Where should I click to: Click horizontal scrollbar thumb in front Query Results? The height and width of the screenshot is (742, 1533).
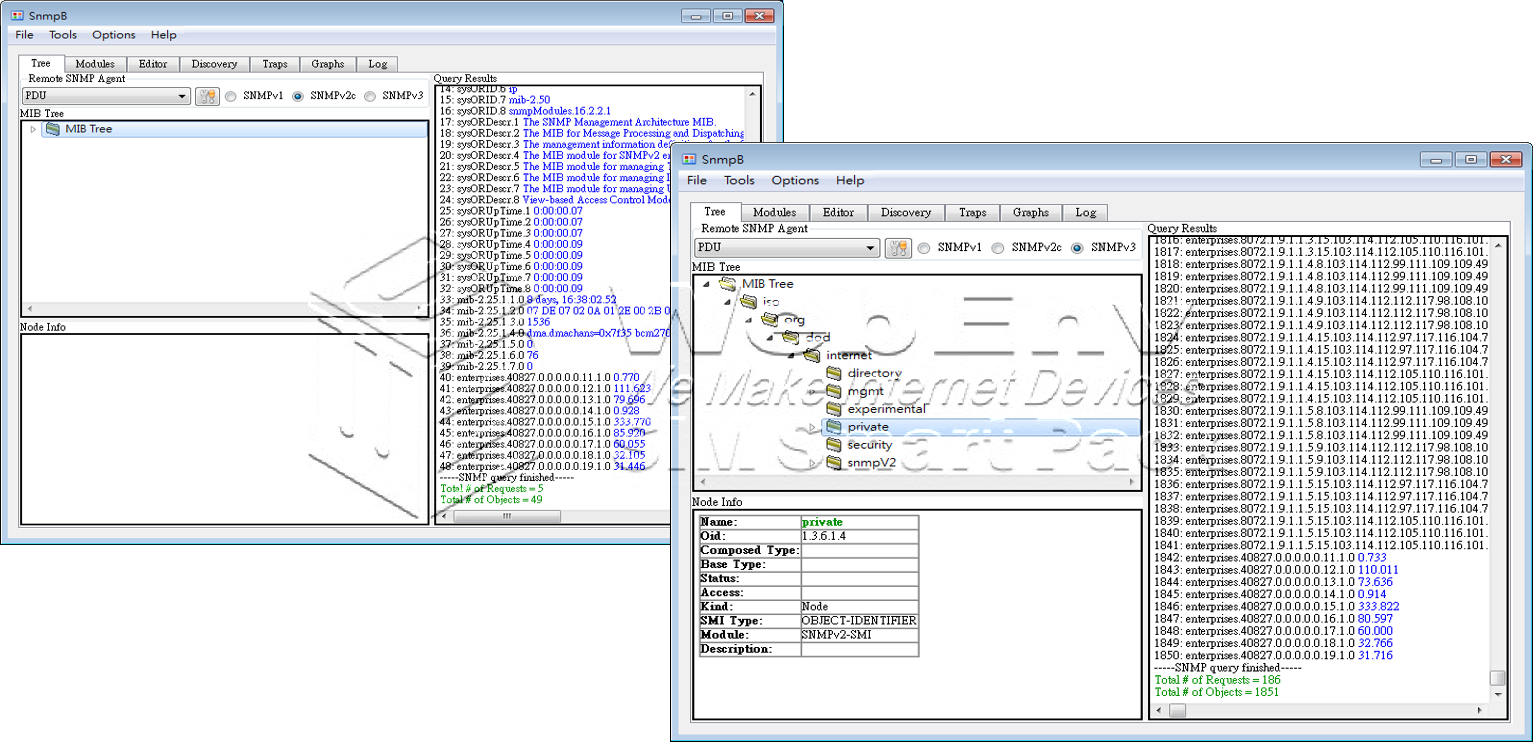[x=1177, y=710]
